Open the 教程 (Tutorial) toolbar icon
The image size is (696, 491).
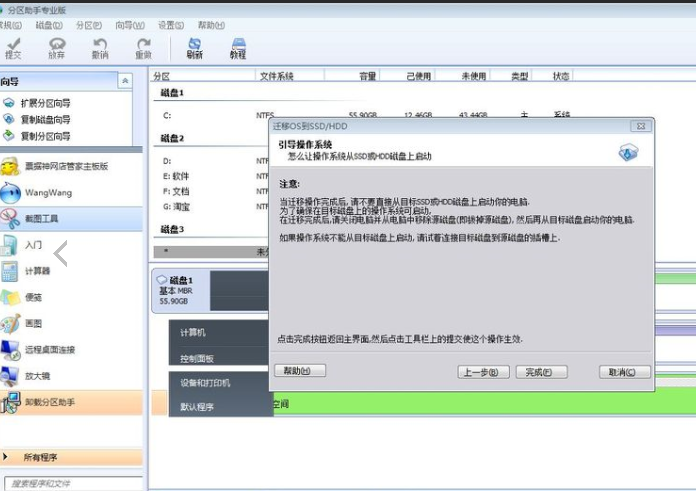coord(238,48)
